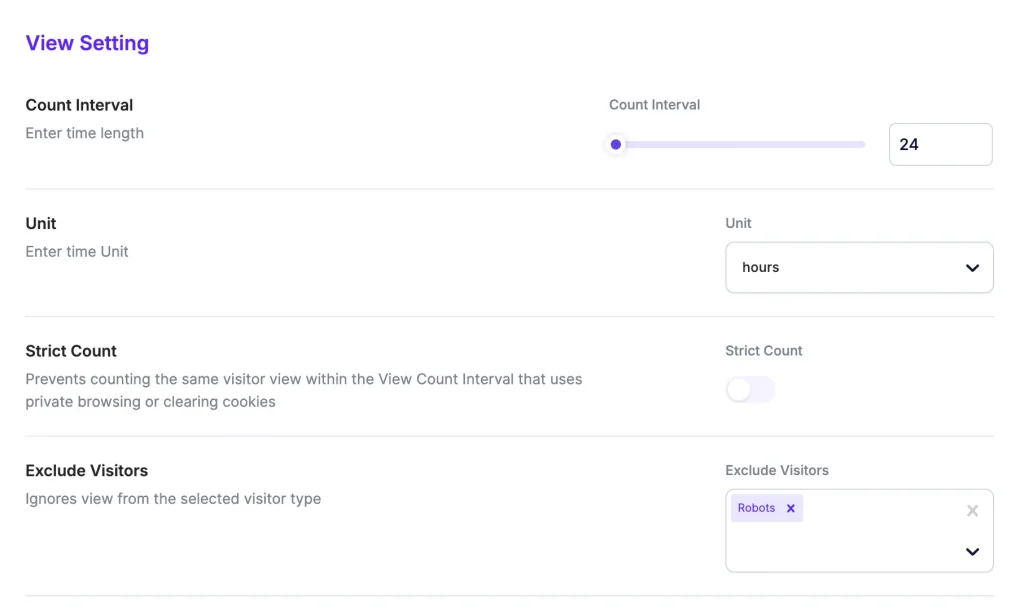Focus the Count Interval field showing 24

click(x=939, y=144)
